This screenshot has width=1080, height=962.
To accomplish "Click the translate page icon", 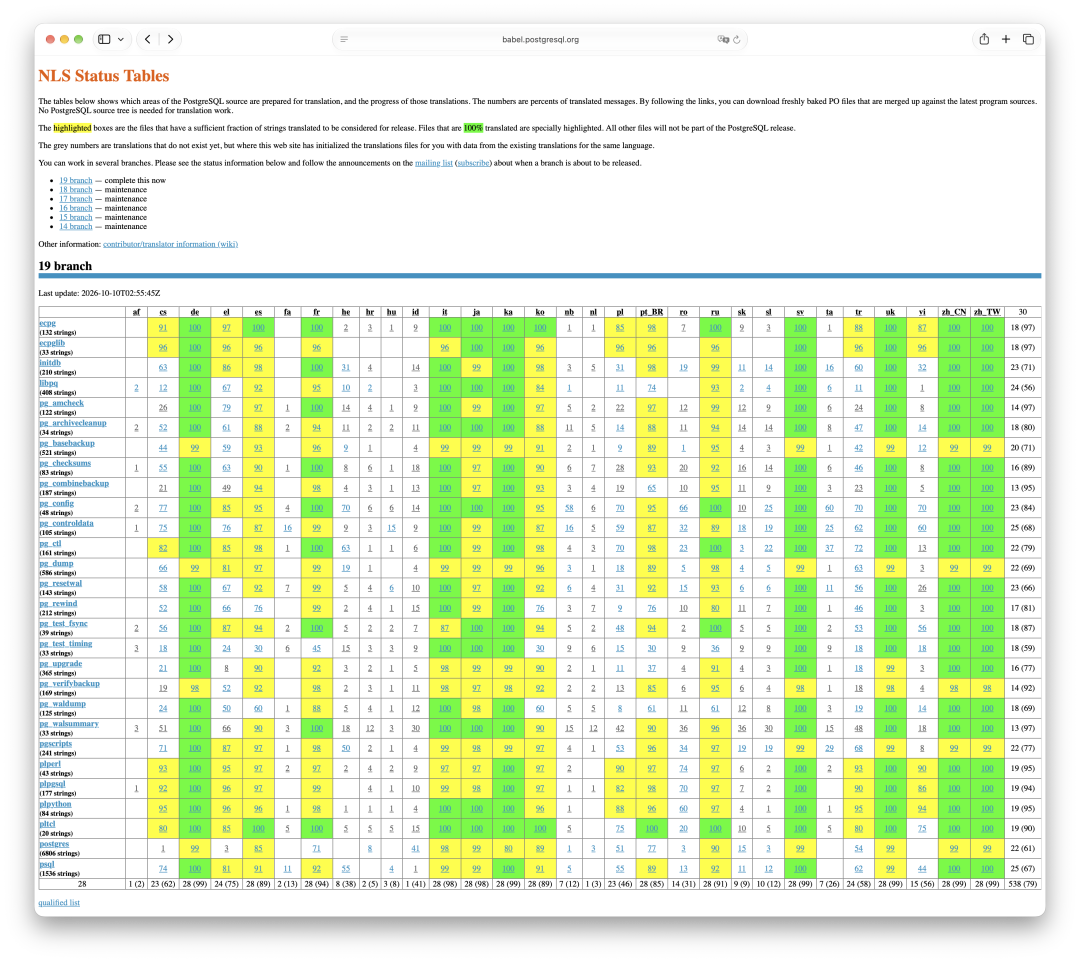I will (723, 39).
